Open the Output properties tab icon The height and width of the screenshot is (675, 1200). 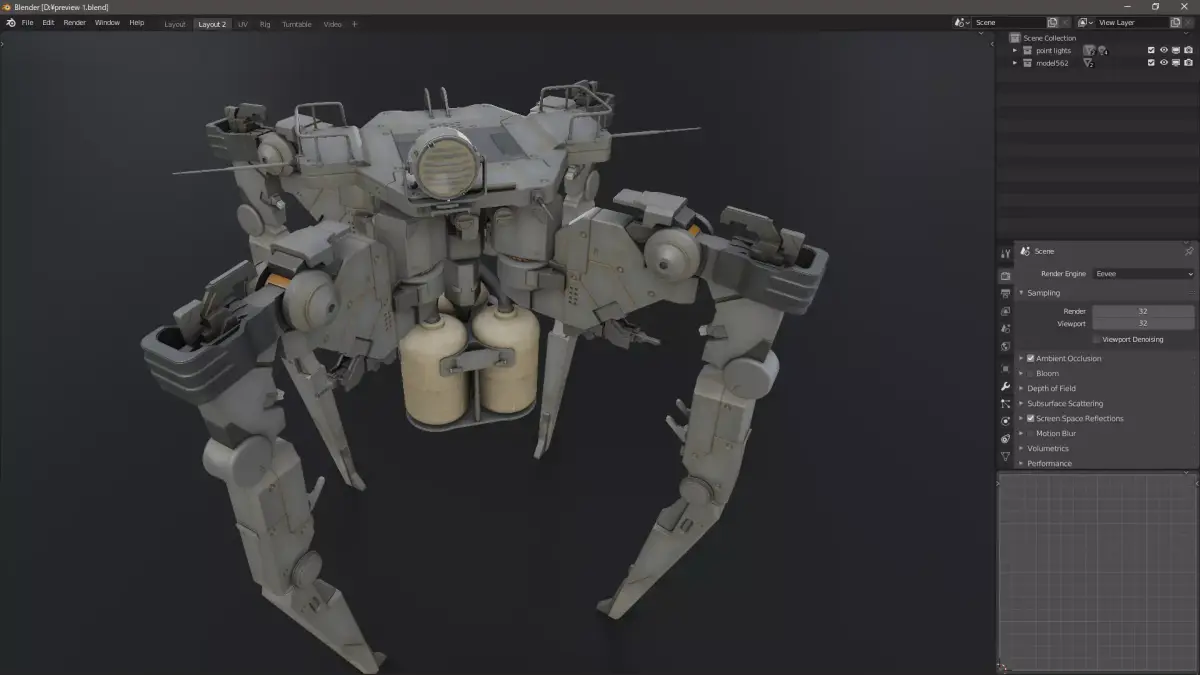(x=1005, y=293)
